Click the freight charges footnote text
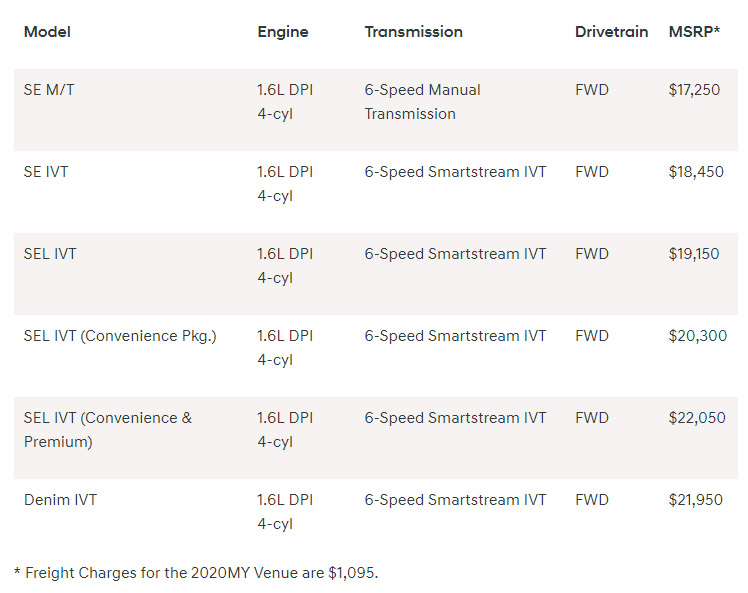The width and height of the screenshot is (748, 593). 196,572
